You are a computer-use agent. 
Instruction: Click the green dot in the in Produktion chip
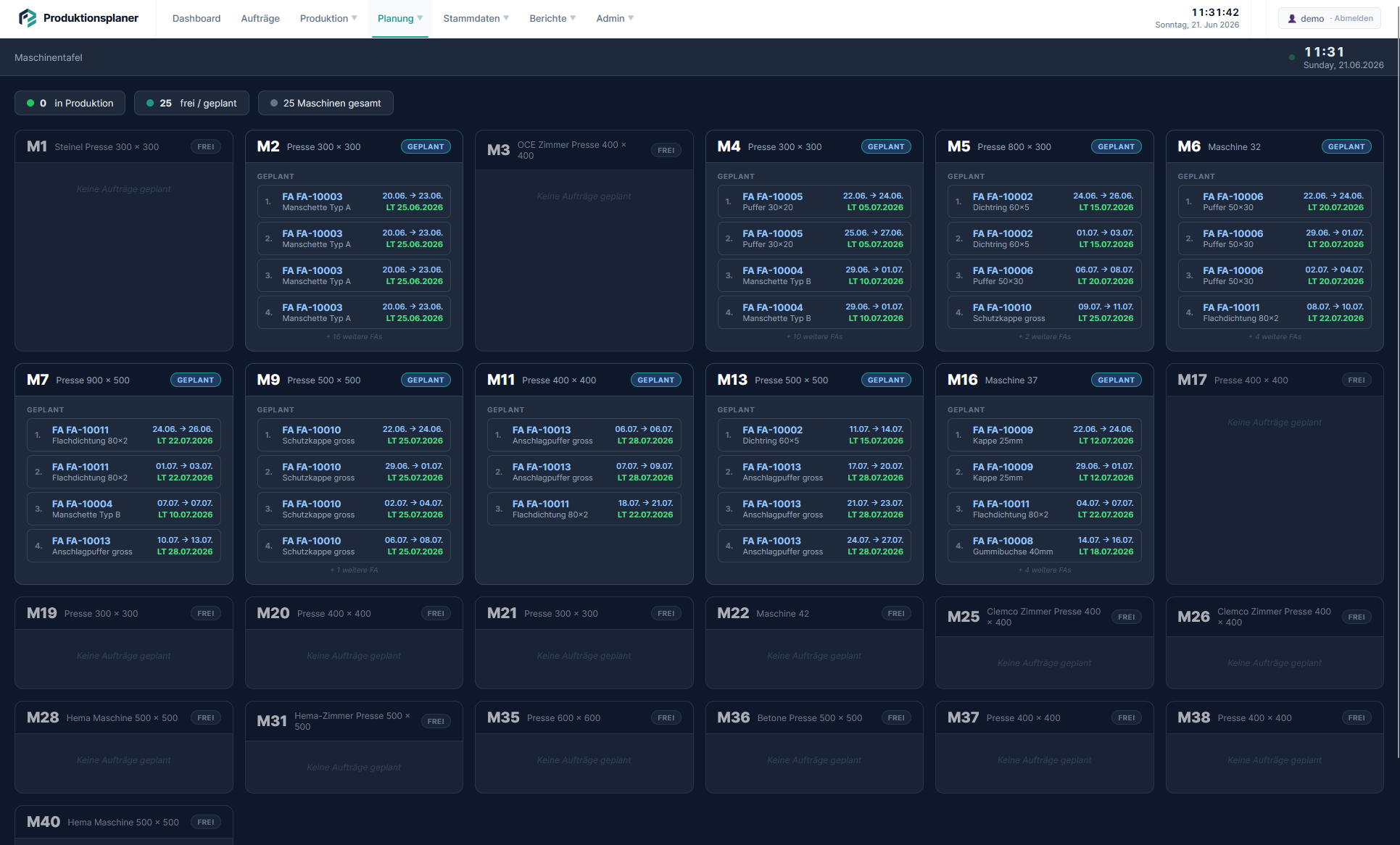pyautogui.click(x=30, y=103)
